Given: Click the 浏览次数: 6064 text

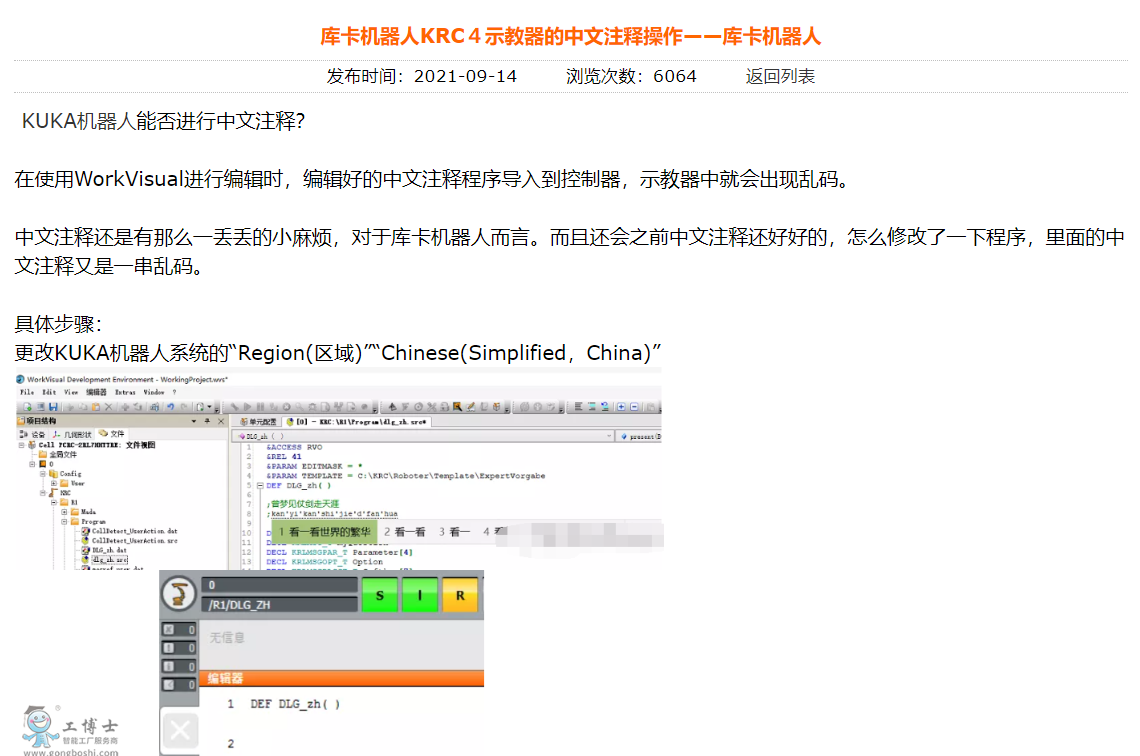Looking at the screenshot, I should [x=631, y=76].
